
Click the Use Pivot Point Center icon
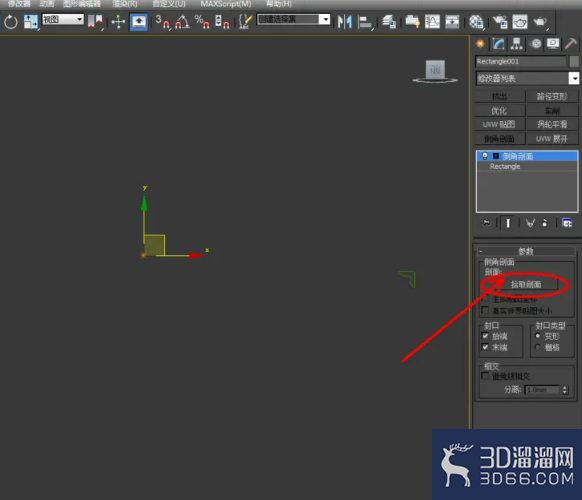pos(95,22)
